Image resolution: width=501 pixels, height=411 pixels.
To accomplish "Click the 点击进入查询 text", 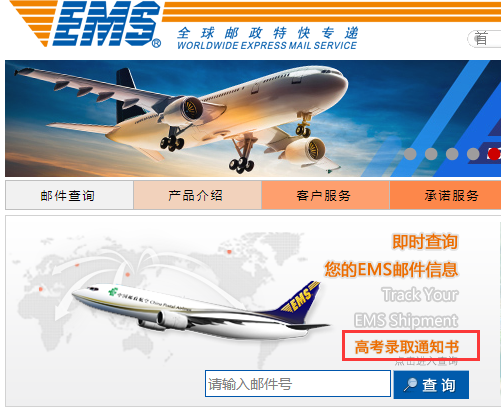I will click(x=426, y=361).
